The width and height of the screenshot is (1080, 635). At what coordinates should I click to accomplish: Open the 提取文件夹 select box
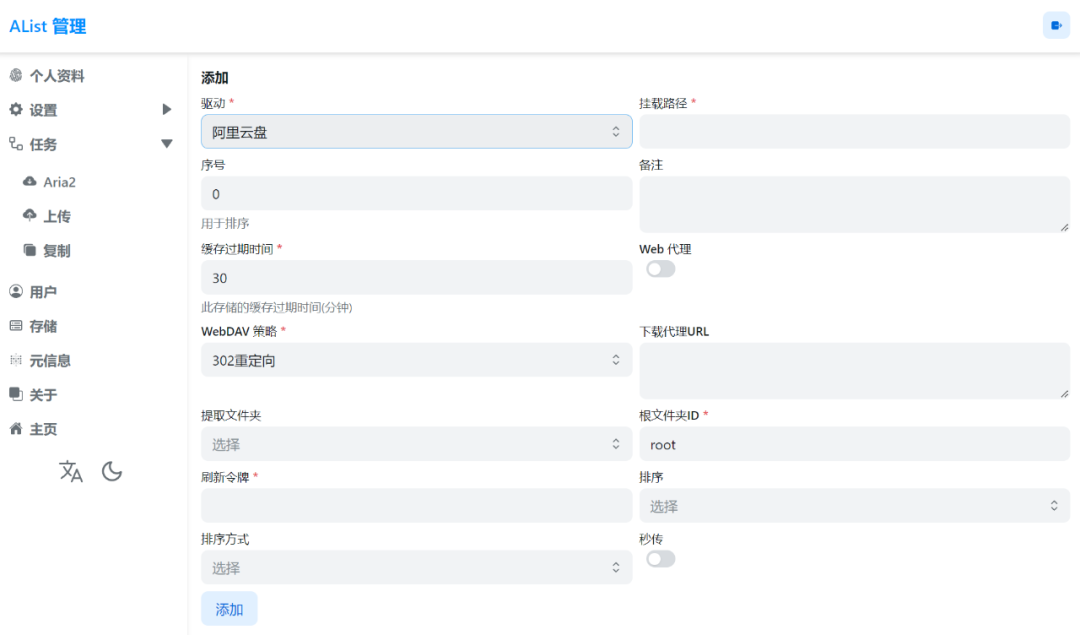417,444
